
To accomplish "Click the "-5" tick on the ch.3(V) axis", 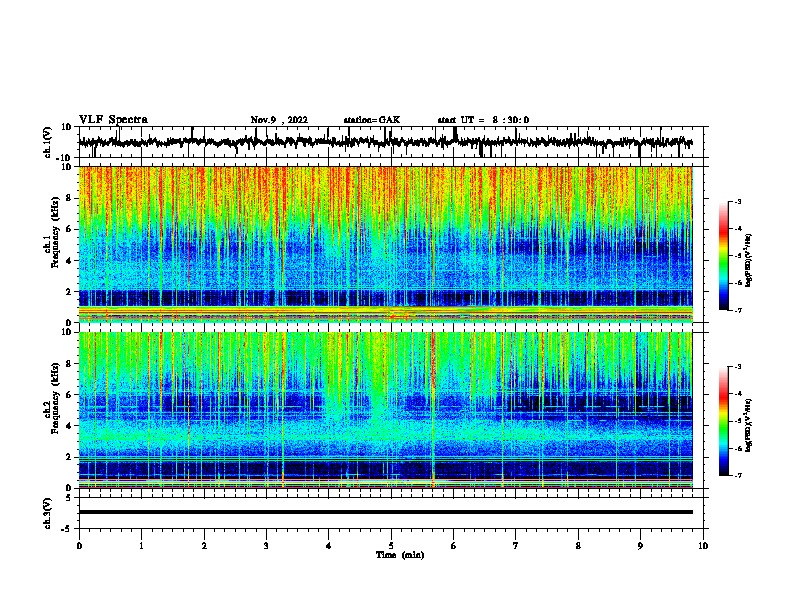I will click(67, 529).
